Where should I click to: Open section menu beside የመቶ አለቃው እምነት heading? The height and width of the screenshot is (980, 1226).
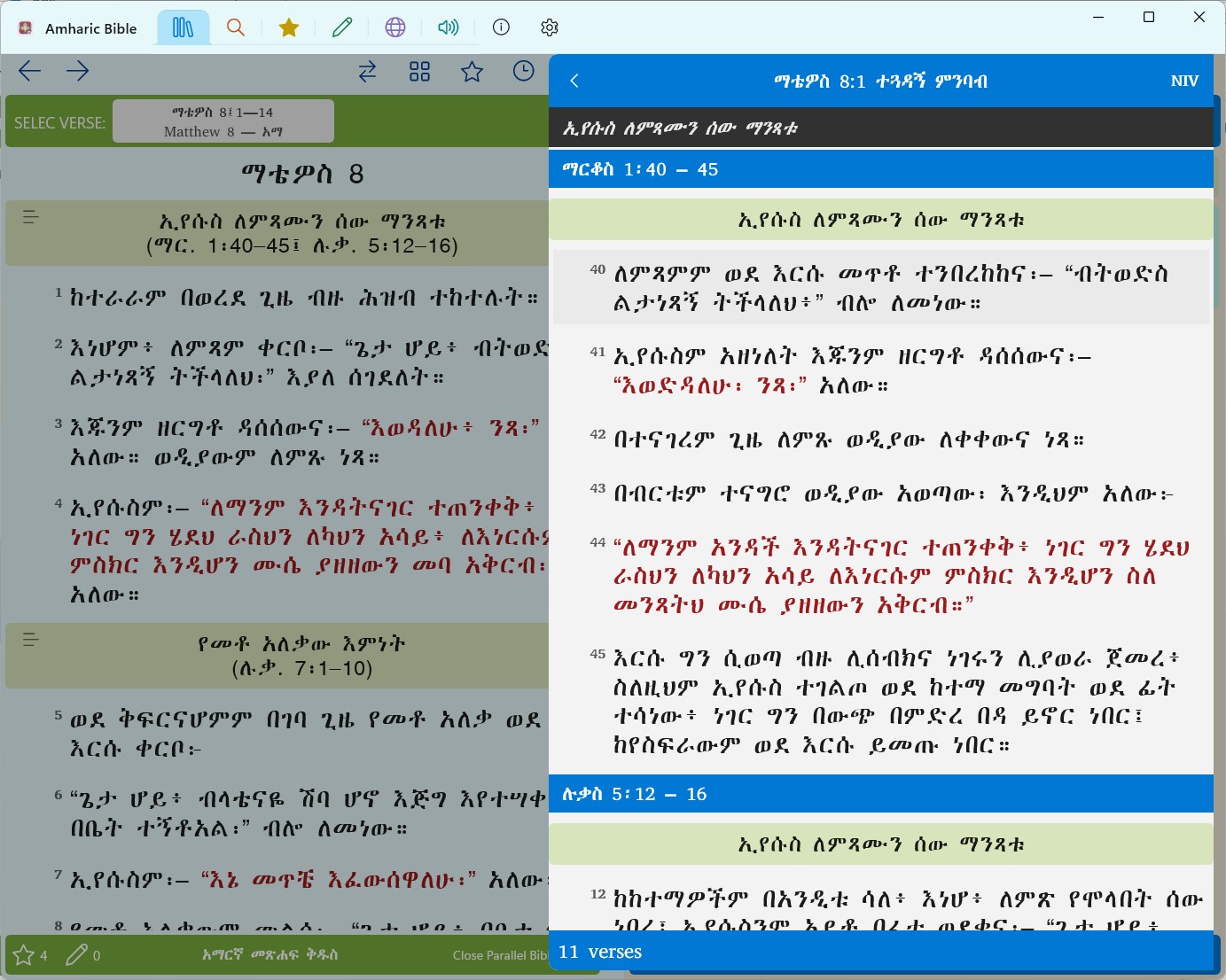tap(30, 639)
